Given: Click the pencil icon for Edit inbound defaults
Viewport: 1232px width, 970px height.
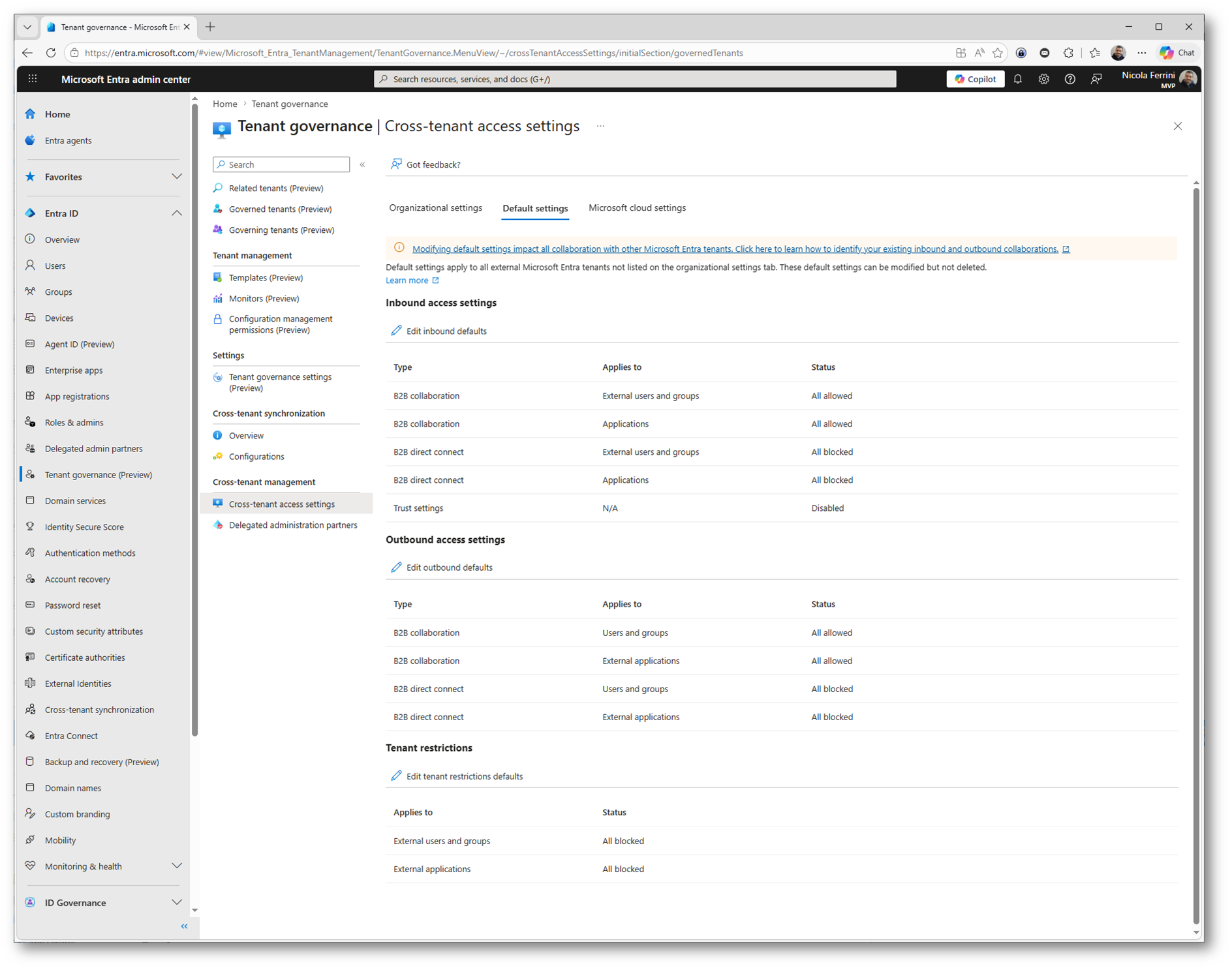Looking at the screenshot, I should (x=396, y=331).
